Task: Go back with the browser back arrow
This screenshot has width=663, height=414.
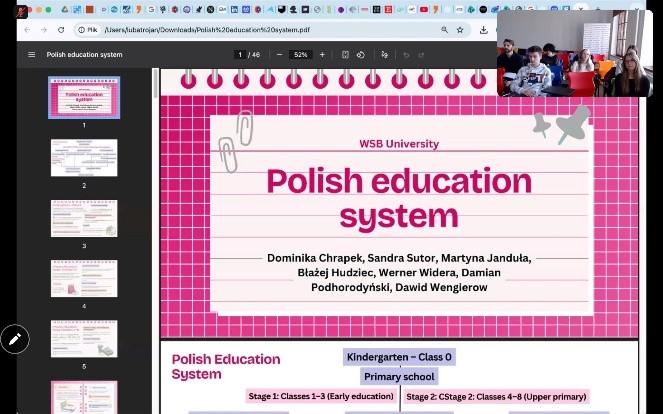Action: [x=27, y=30]
